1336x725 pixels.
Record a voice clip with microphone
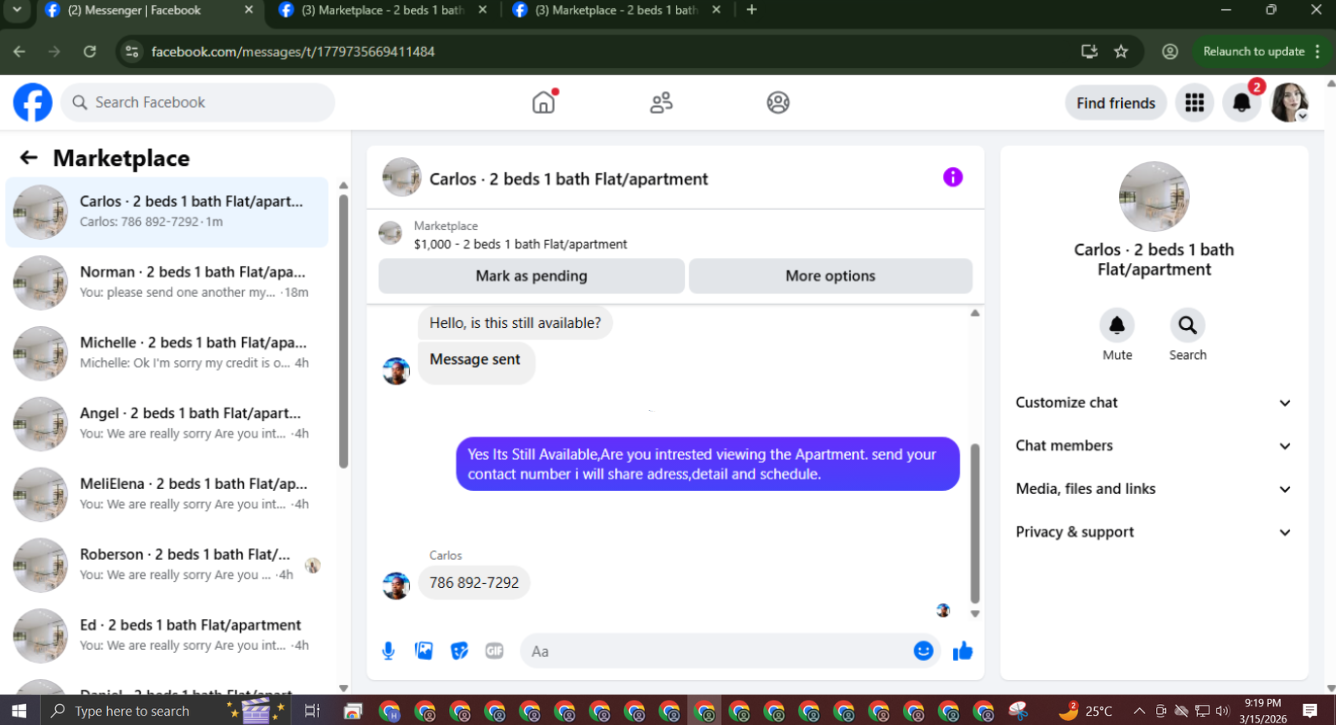click(x=389, y=651)
